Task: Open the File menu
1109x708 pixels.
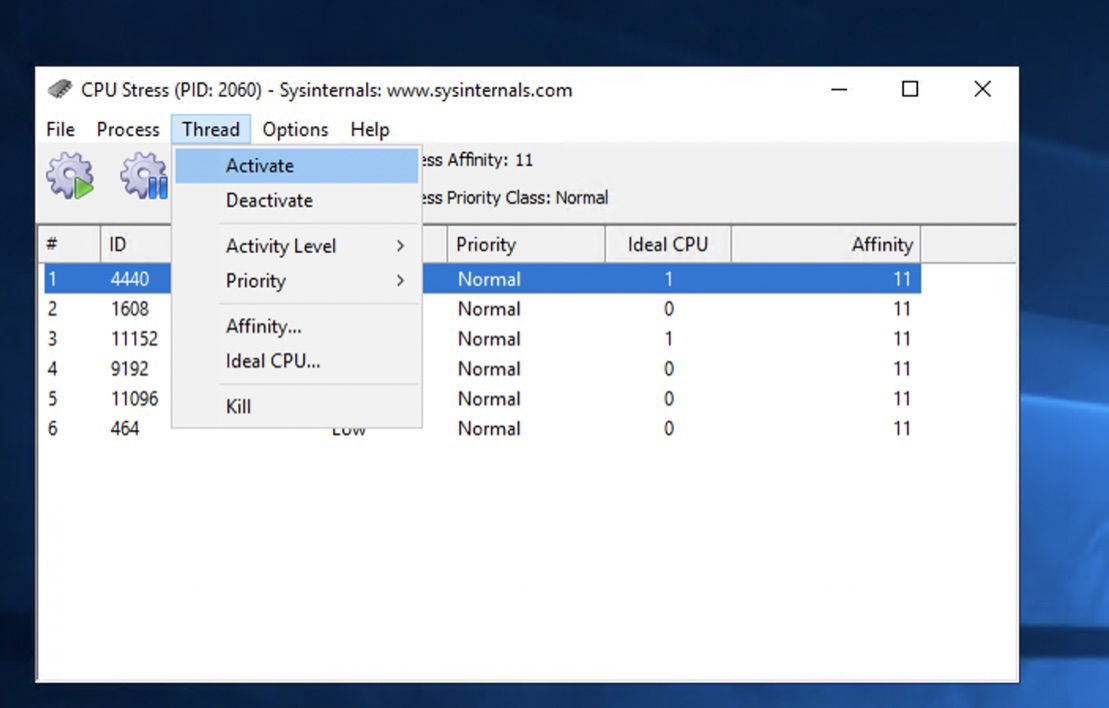Action: [x=60, y=129]
